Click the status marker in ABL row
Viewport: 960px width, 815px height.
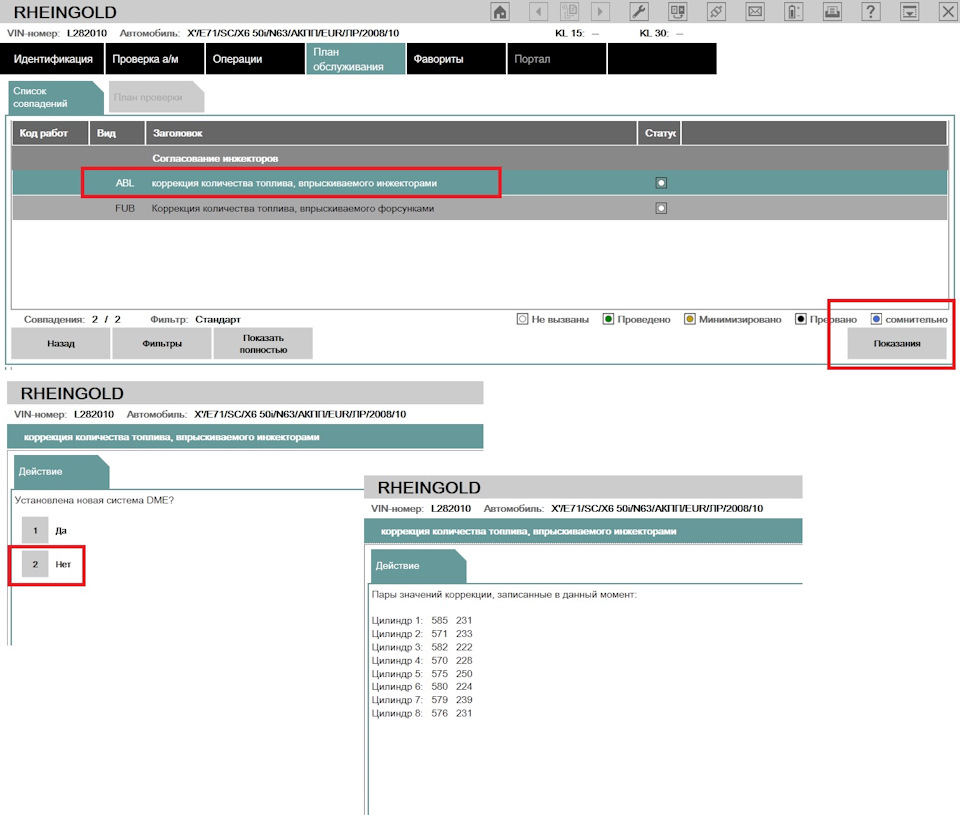(661, 183)
